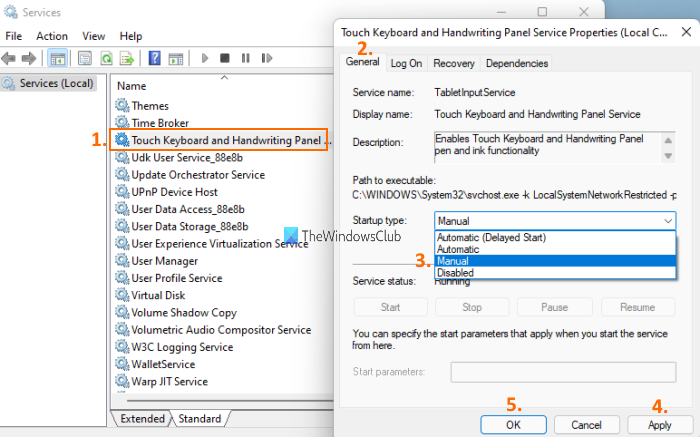Choose Automatic (Delayed Start) option
Screen dimensions: 700x437
555,237
